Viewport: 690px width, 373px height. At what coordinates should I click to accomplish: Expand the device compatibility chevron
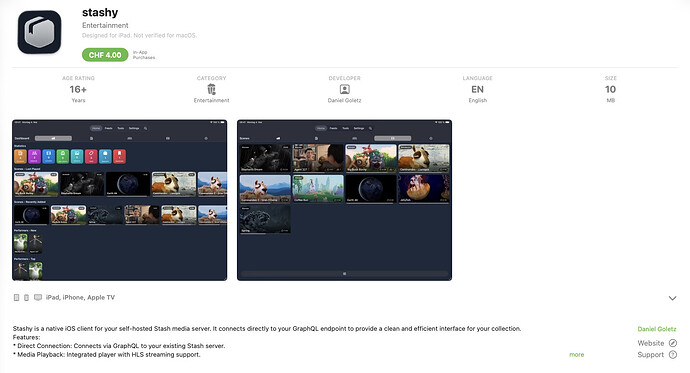pyautogui.click(x=672, y=298)
